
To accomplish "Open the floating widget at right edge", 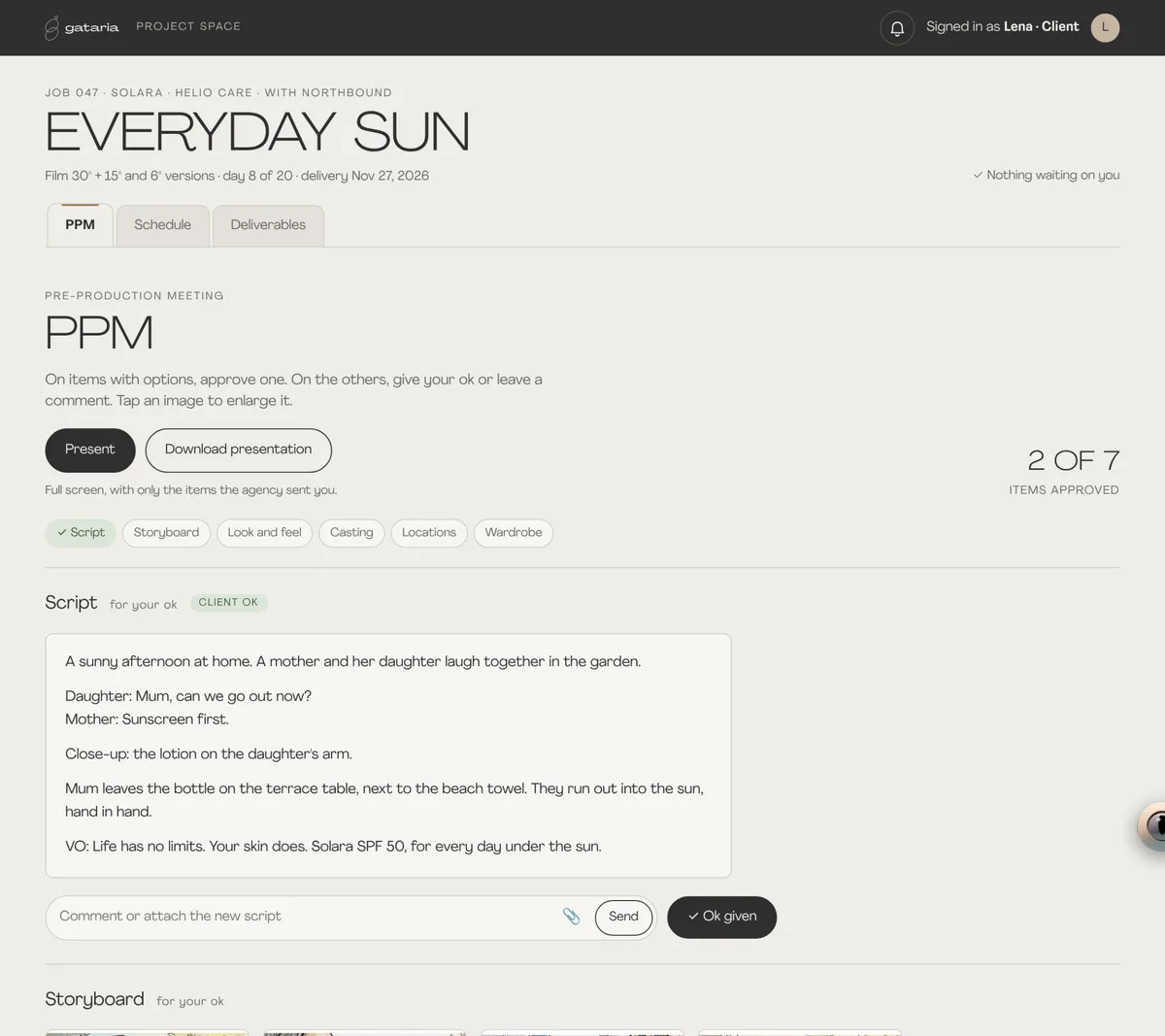I will coord(1152,826).
